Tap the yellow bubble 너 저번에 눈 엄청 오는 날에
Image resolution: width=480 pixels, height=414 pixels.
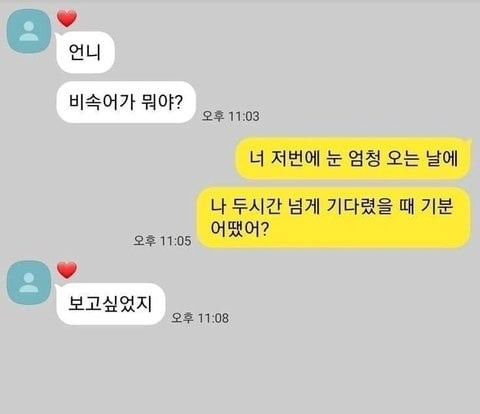354,158
